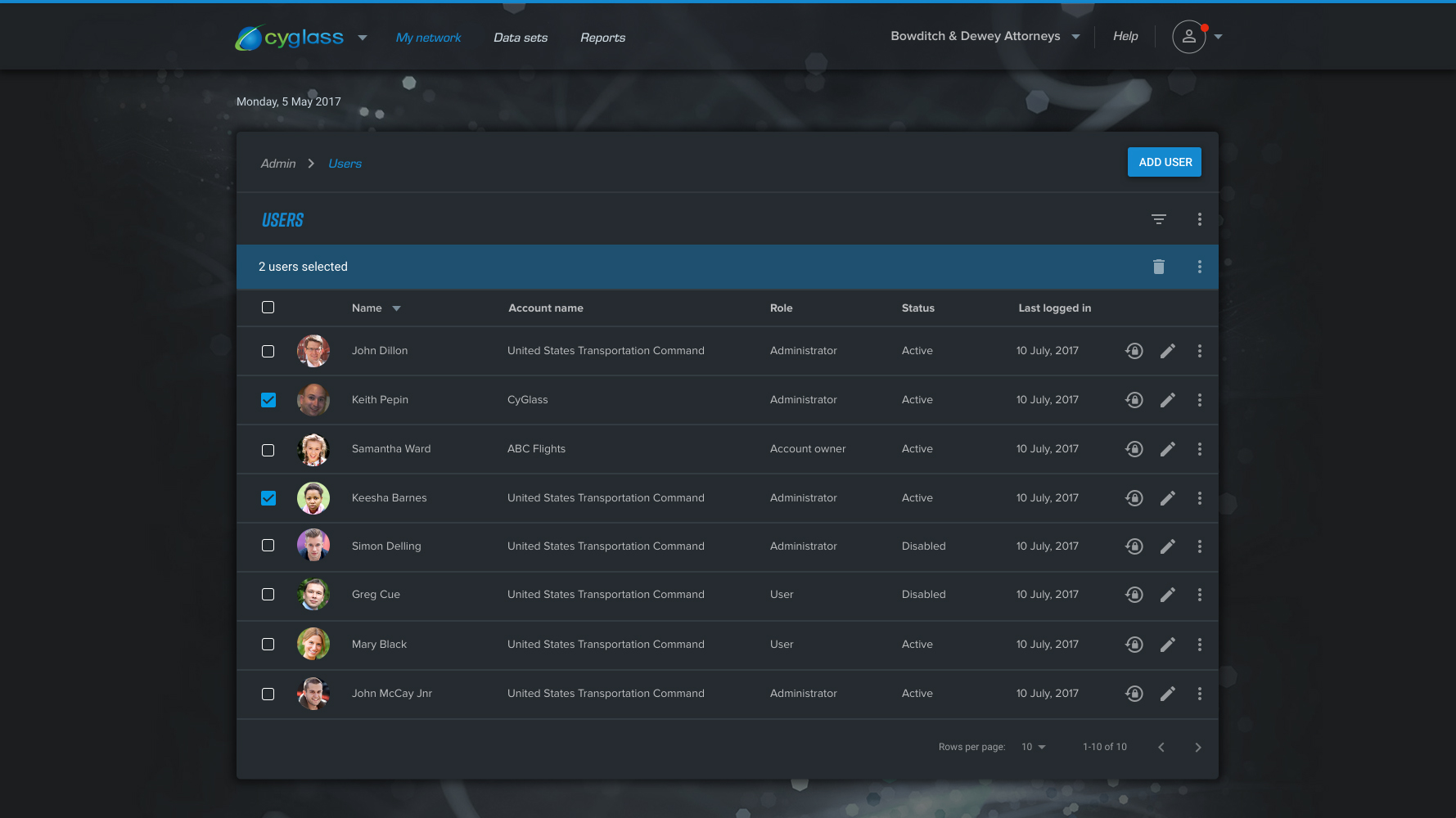Click the ADD USER button
This screenshot has height=818, width=1456.
[1164, 162]
